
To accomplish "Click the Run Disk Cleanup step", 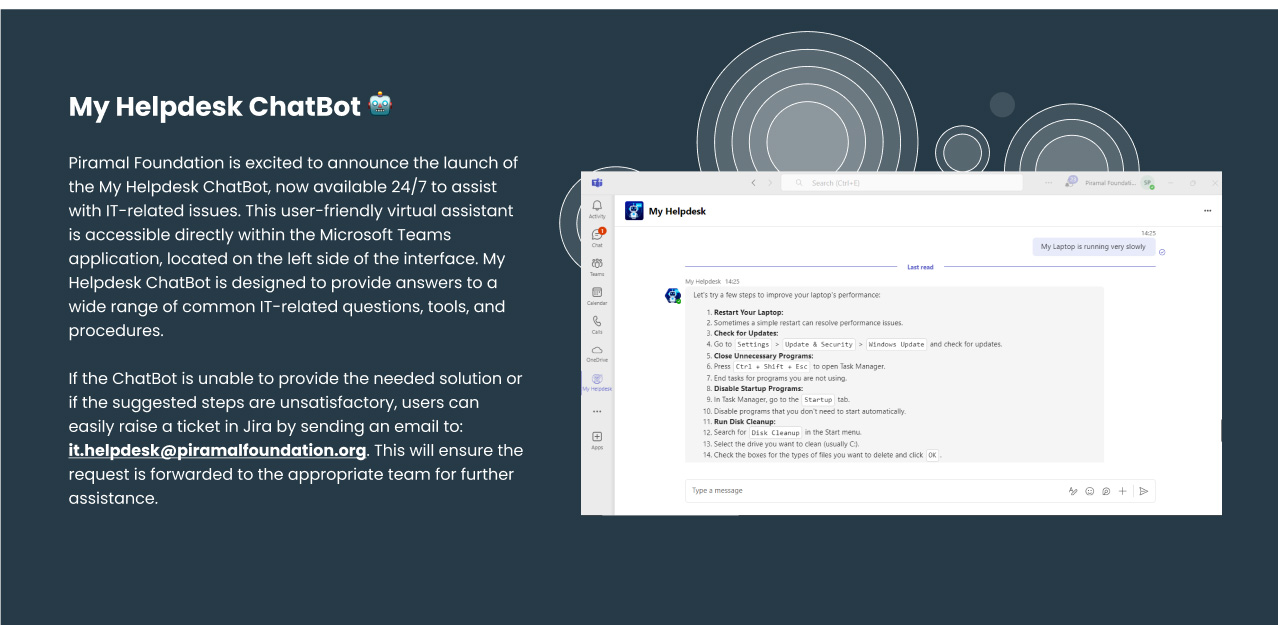I will 745,422.
